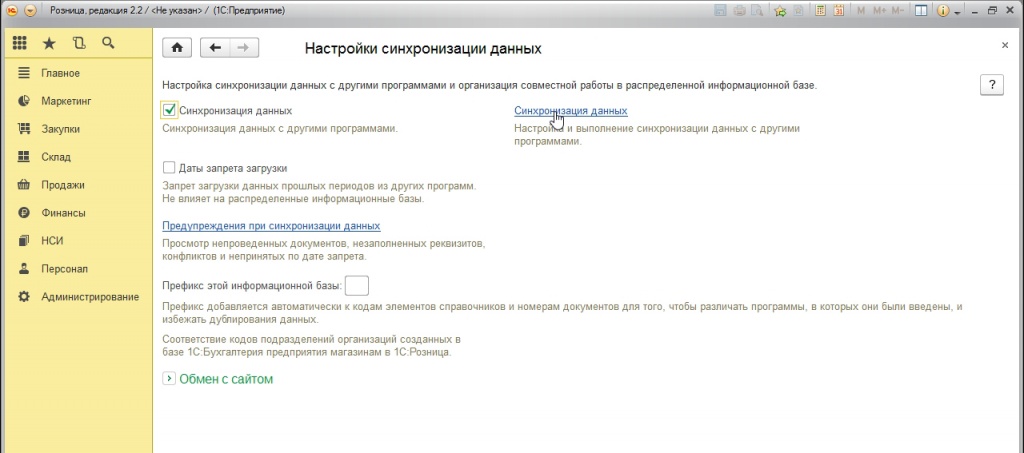Click the Префикс этой информационной базы field
Screen dimensions: 1024x453
pyautogui.click(x=356, y=286)
